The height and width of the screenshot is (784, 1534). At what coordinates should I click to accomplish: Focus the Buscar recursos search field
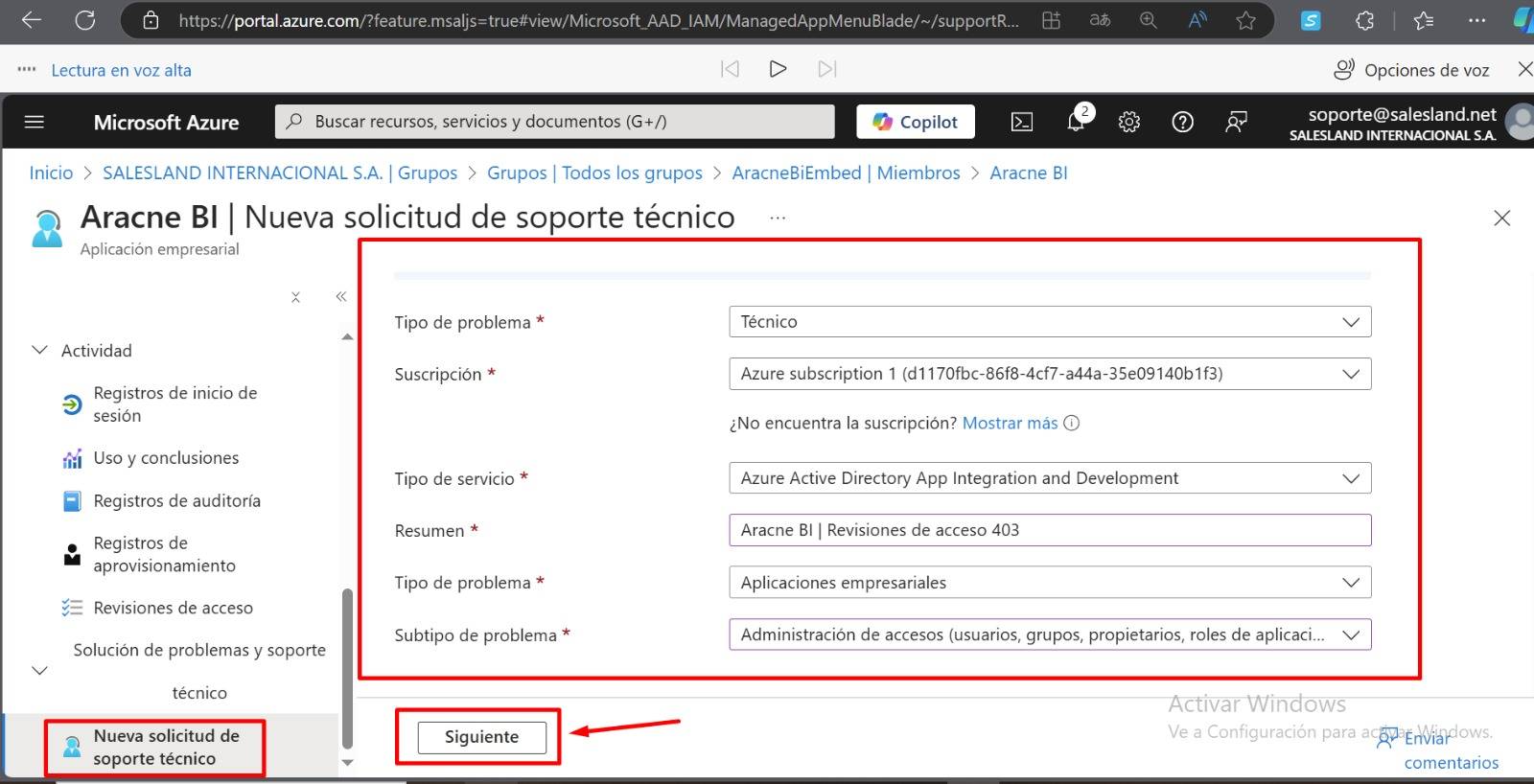555,122
